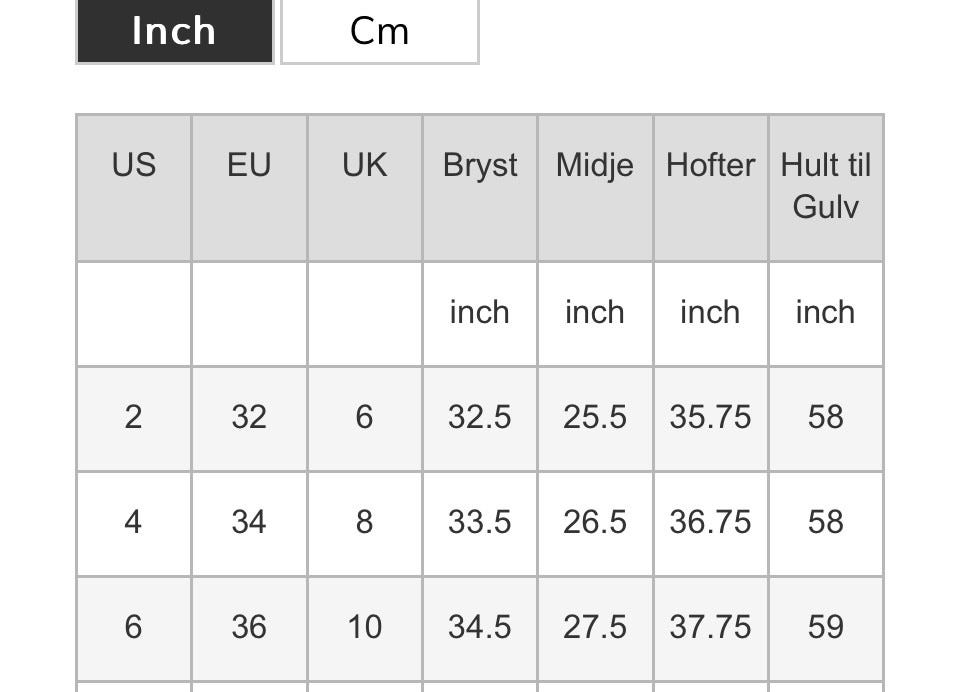This screenshot has height=692, width=954.
Task: Select the UK size 10 cell
Action: (x=364, y=627)
